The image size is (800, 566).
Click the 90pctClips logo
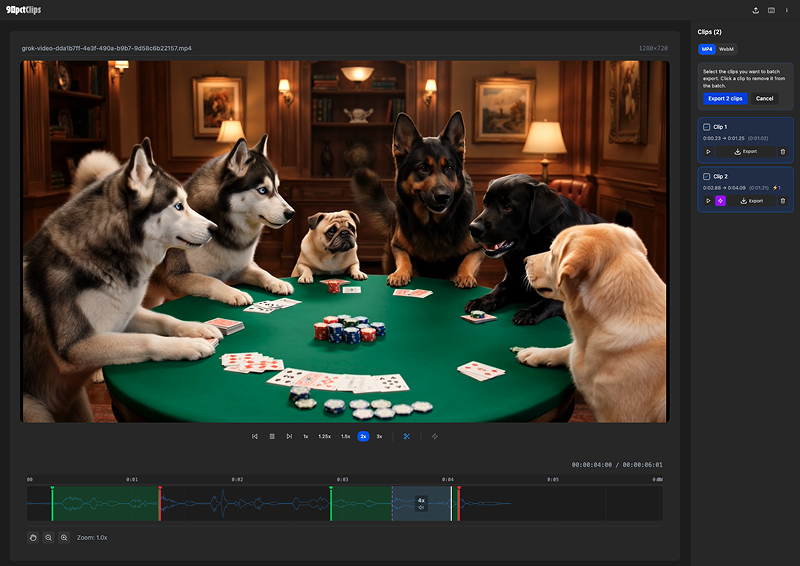click(x=23, y=10)
